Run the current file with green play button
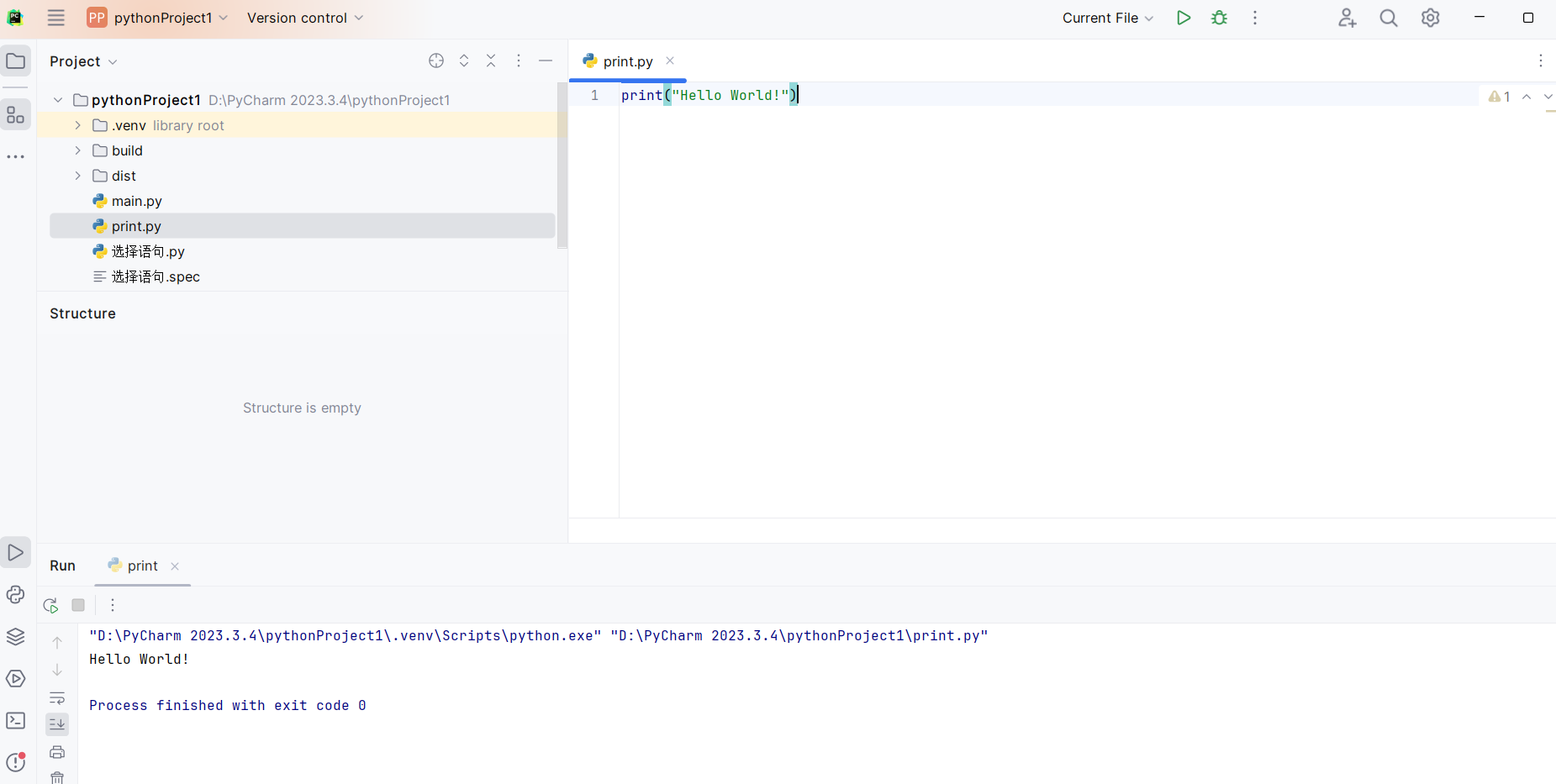Viewport: 1556px width, 784px height. [x=1184, y=18]
